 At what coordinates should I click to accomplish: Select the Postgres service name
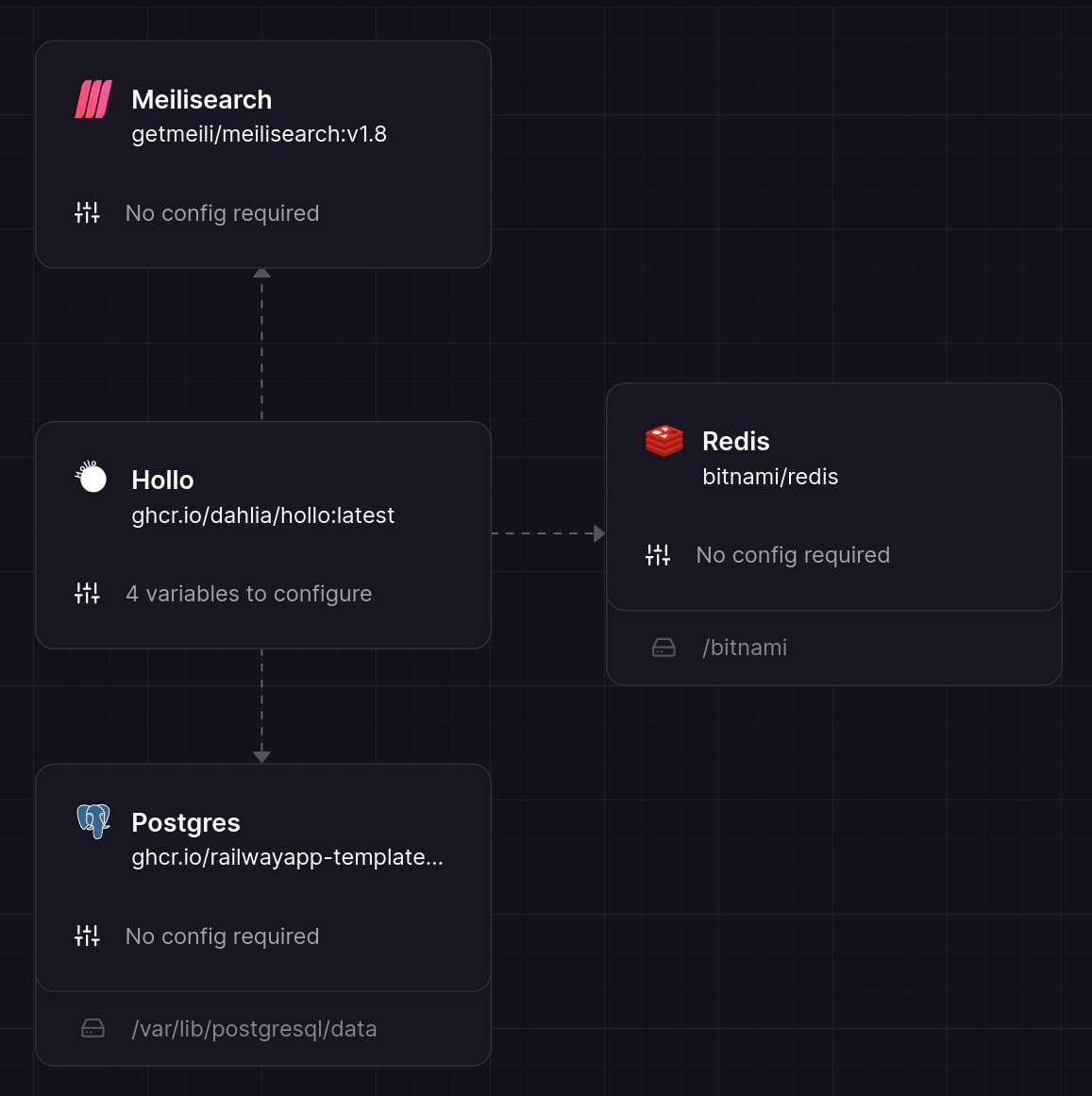click(185, 822)
